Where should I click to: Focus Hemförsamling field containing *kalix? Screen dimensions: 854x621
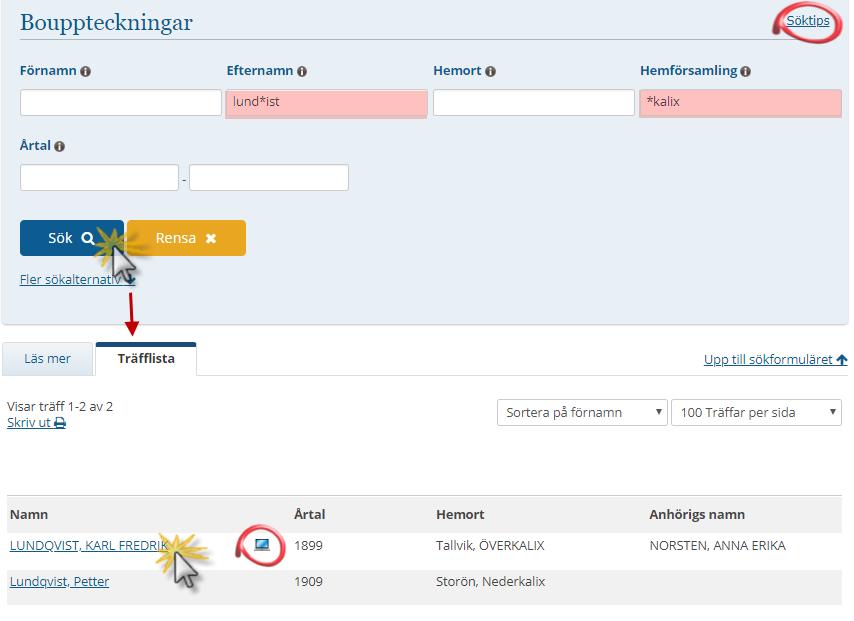741,104
